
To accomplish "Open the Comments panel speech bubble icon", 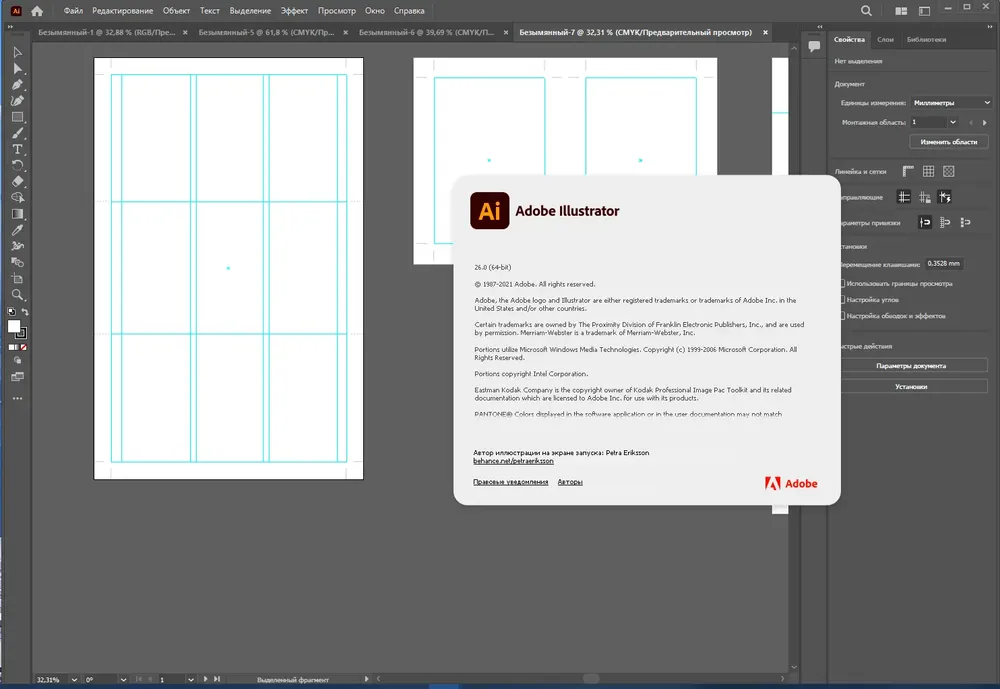I will click(x=814, y=47).
